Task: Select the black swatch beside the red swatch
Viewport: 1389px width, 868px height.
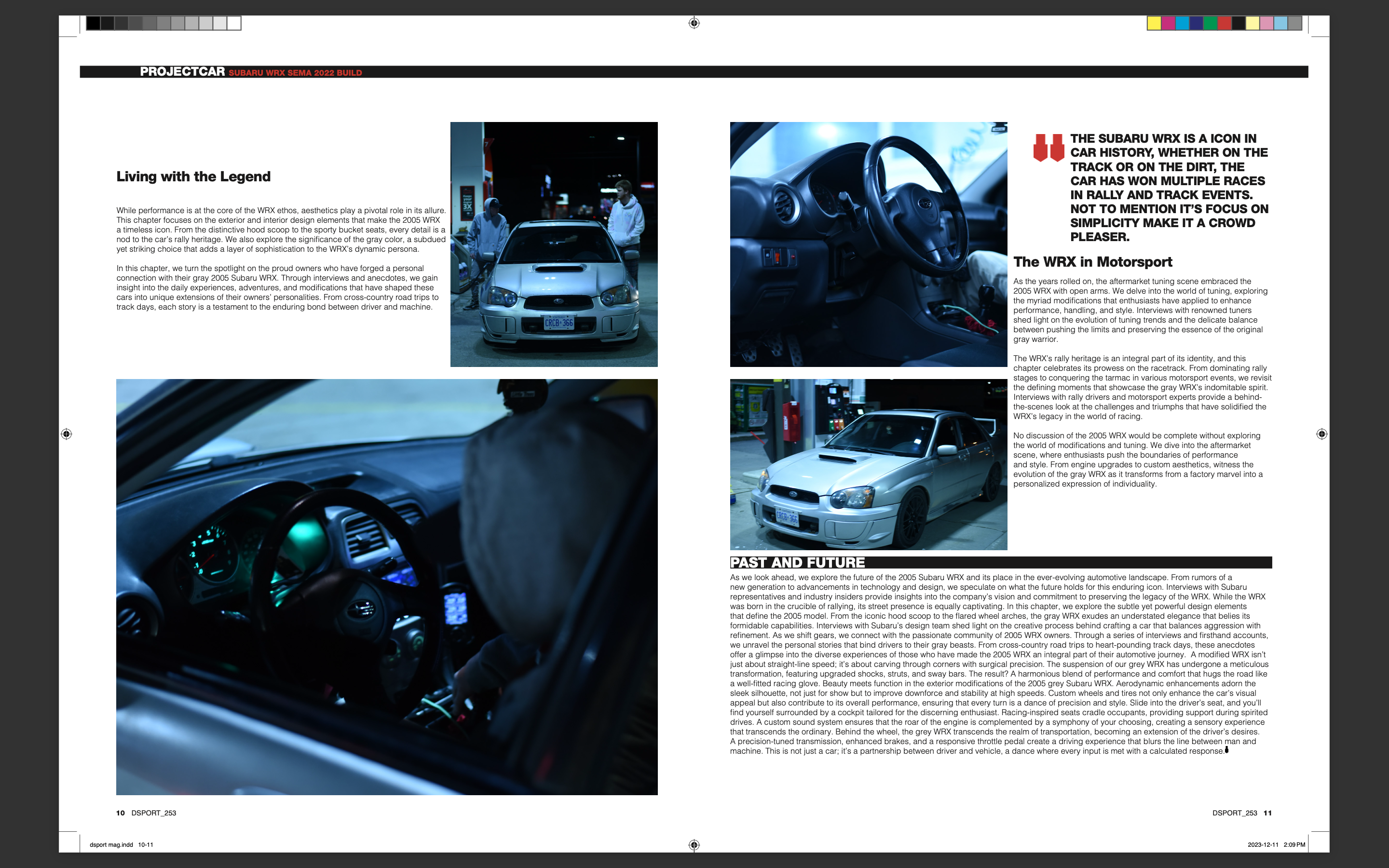Action: [x=1239, y=24]
